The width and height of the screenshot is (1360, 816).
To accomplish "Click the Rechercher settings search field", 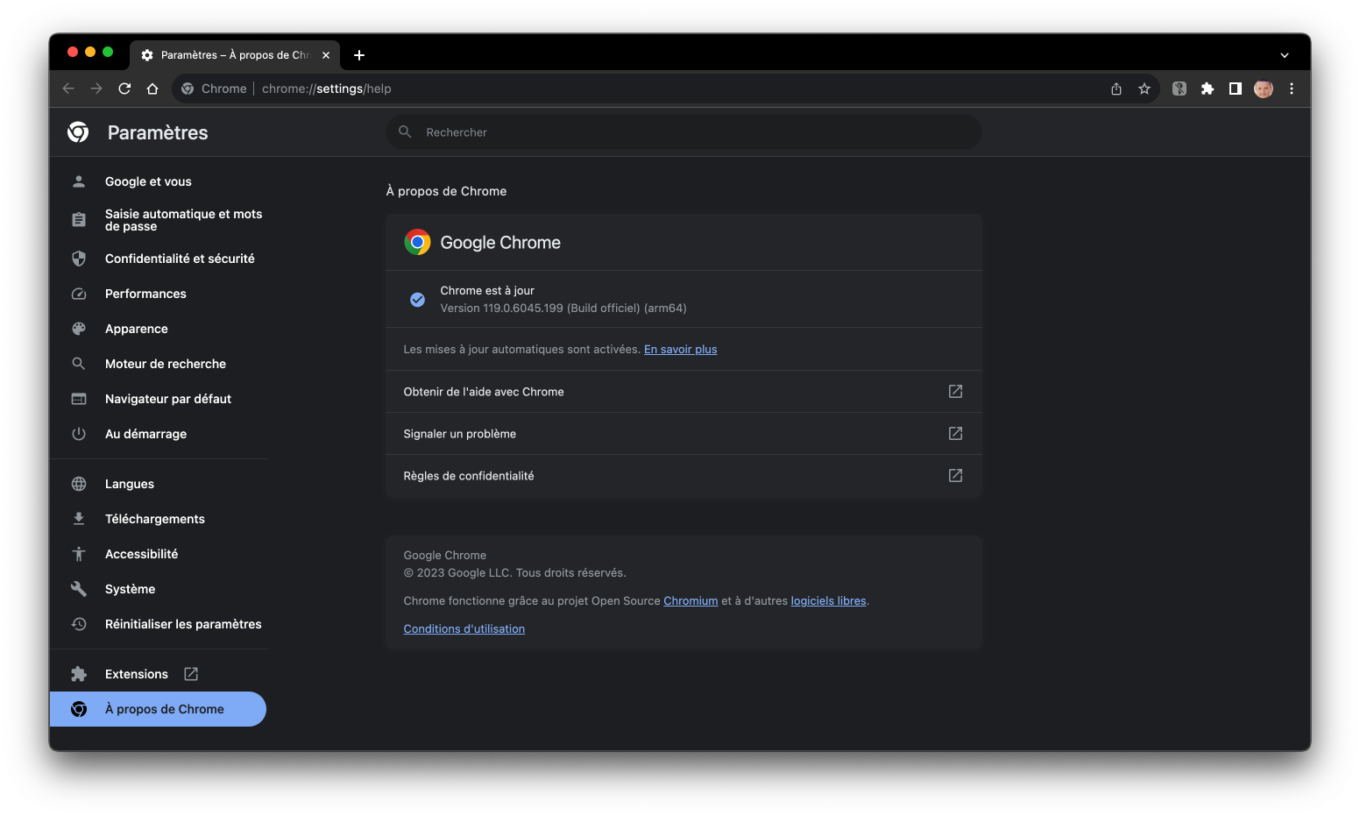I will tap(684, 132).
